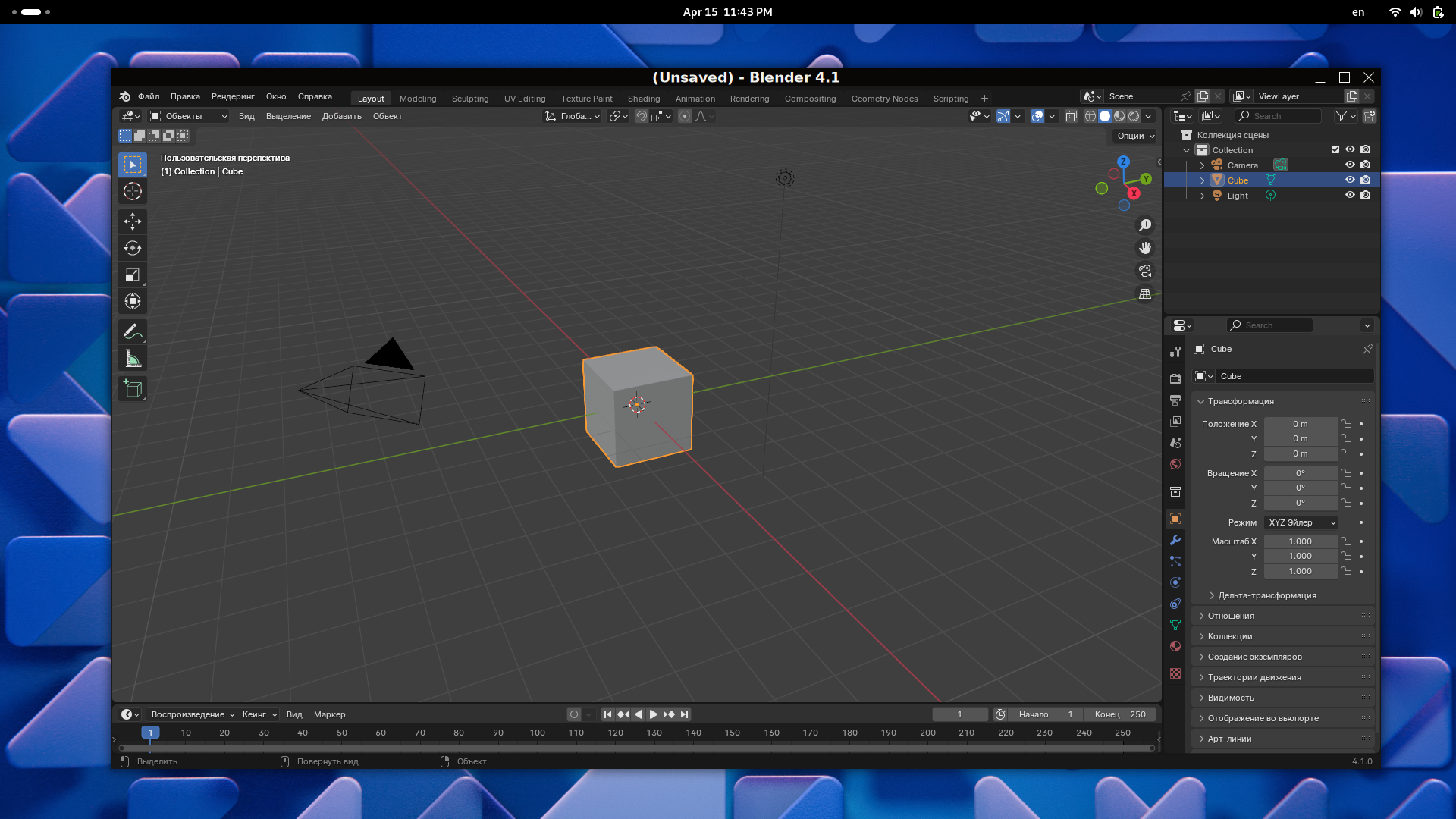
Task: Open the Modifiers wrench tab
Action: pyautogui.click(x=1175, y=540)
